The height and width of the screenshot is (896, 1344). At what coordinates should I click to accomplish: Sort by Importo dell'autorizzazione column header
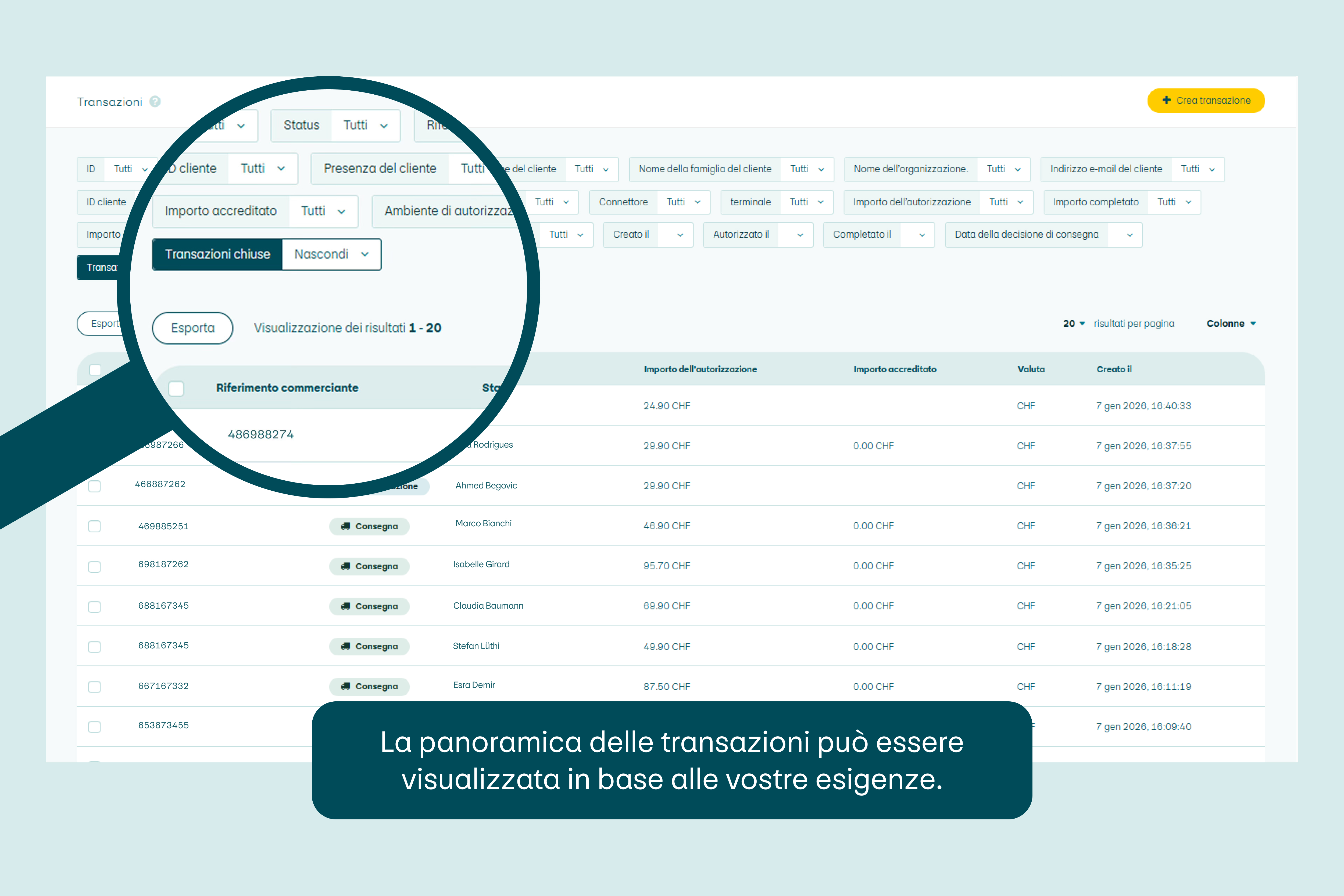(700, 369)
